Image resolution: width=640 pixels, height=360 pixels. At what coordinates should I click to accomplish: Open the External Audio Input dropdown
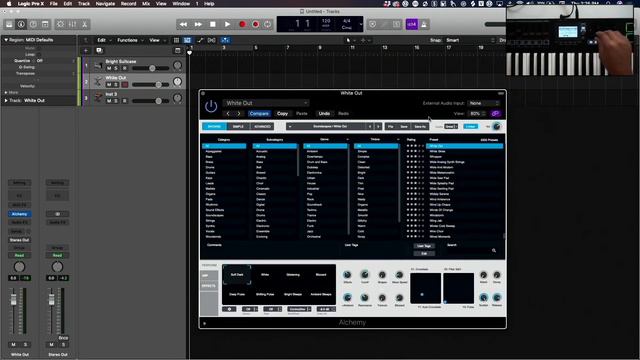484,103
